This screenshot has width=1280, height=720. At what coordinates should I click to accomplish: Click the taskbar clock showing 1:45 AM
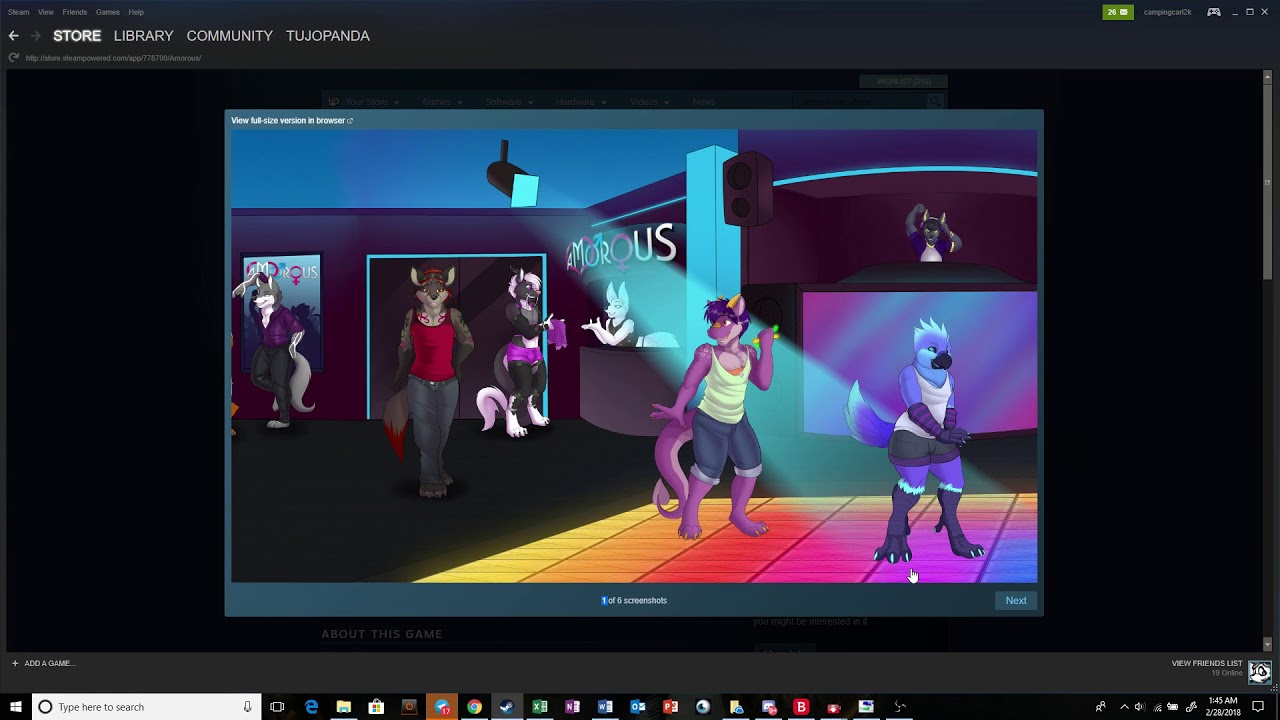1223,707
